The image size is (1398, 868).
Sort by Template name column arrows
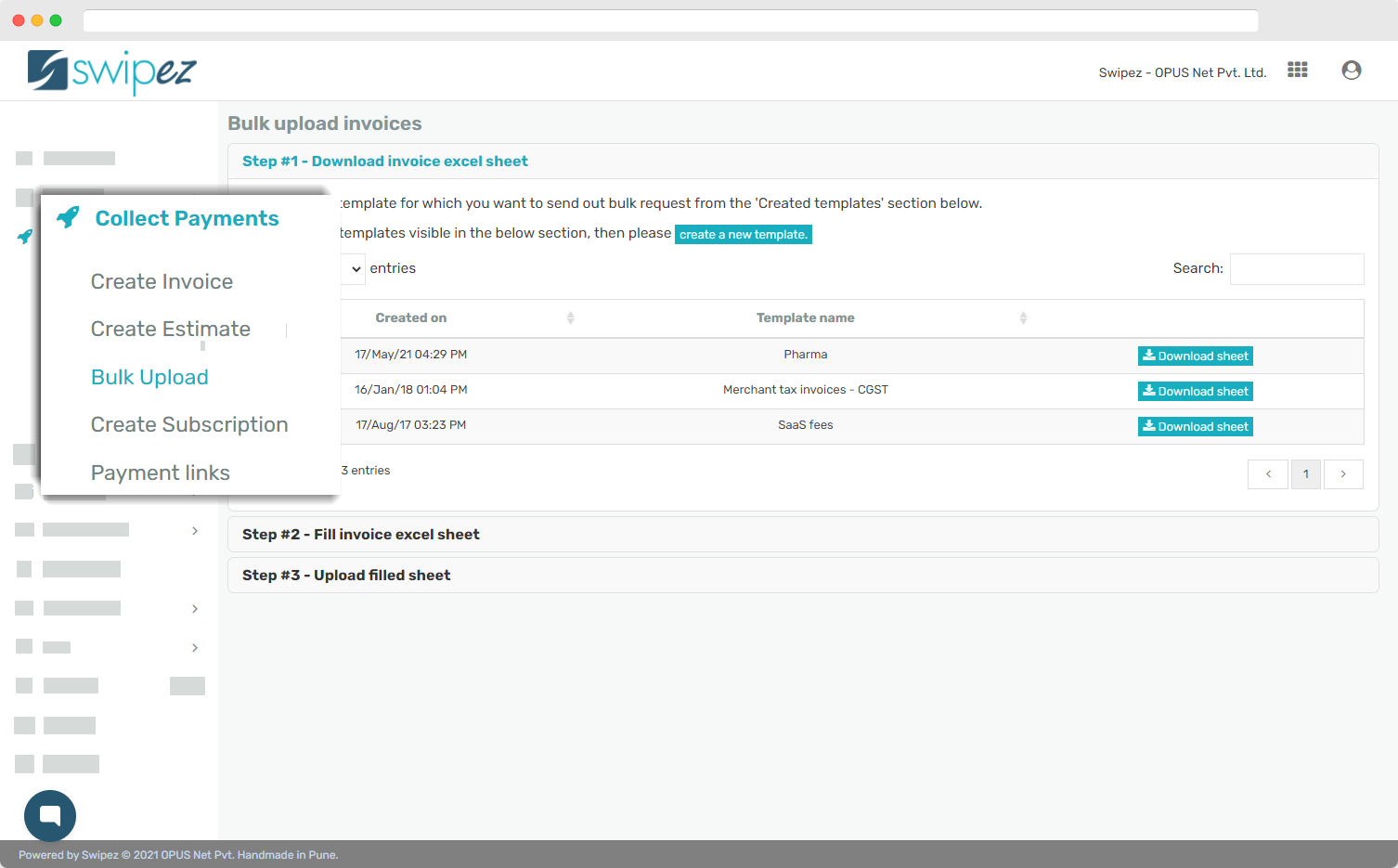[1023, 317]
